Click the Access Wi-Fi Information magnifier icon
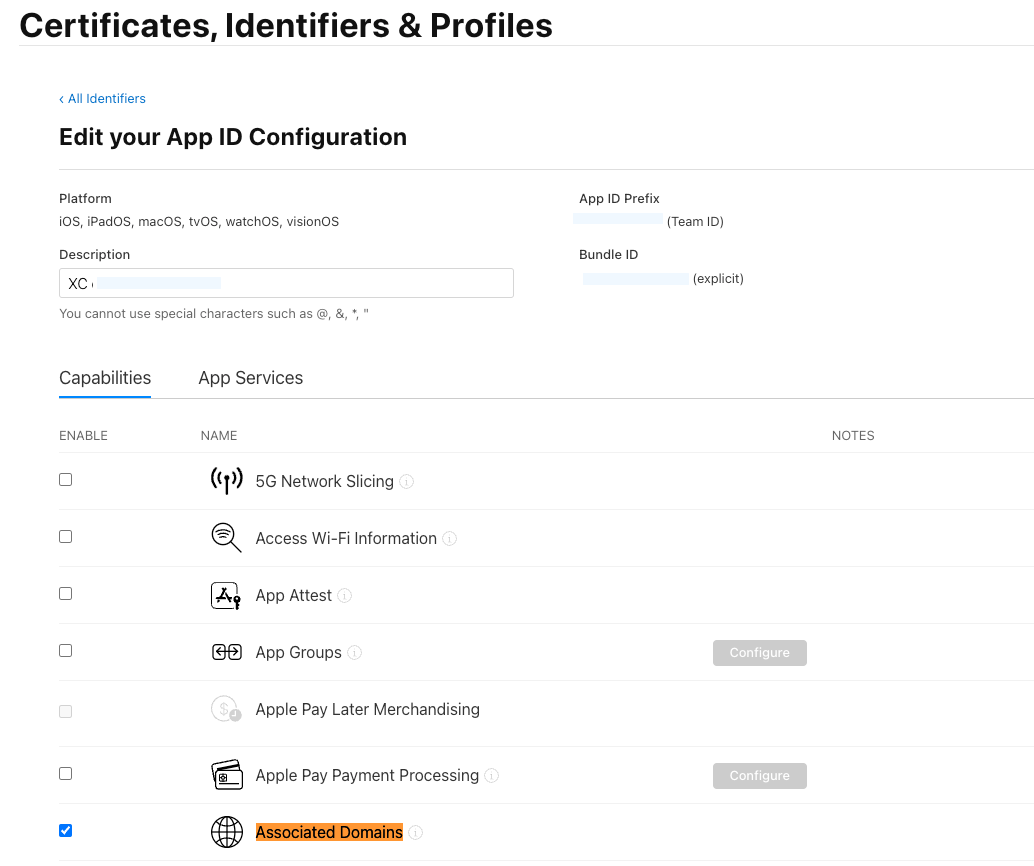 (226, 538)
